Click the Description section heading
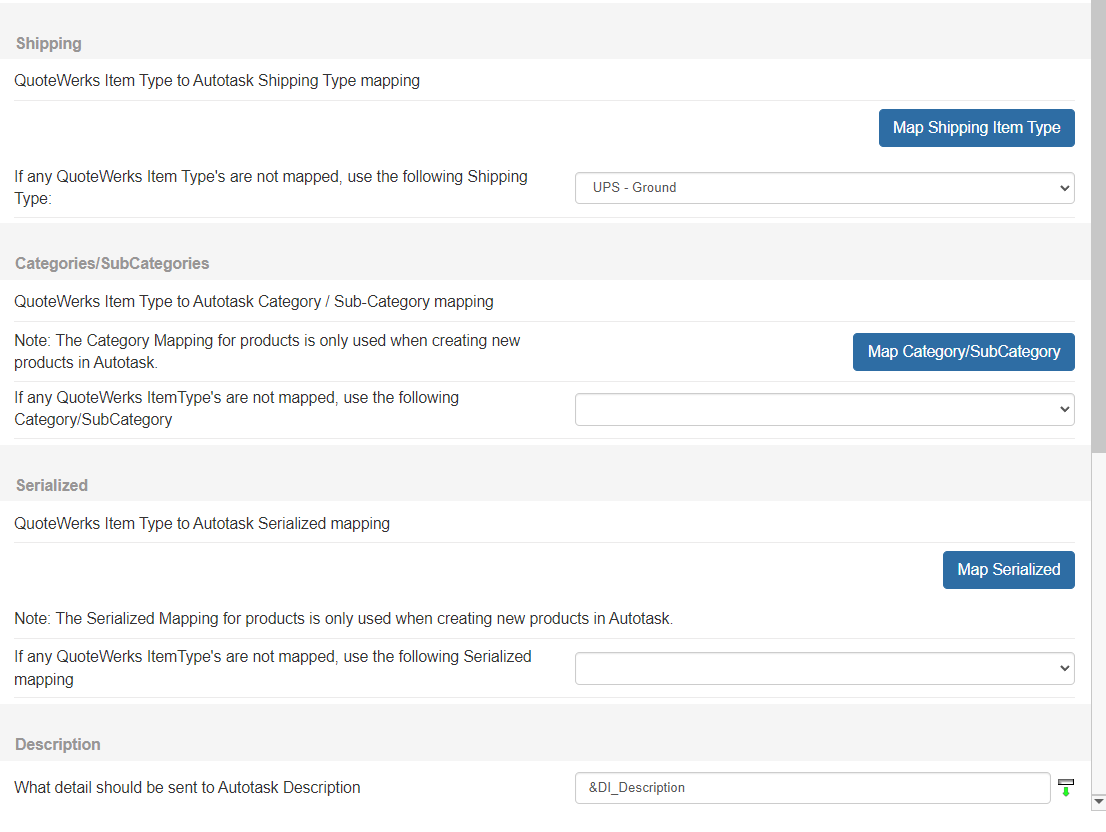 click(x=58, y=745)
